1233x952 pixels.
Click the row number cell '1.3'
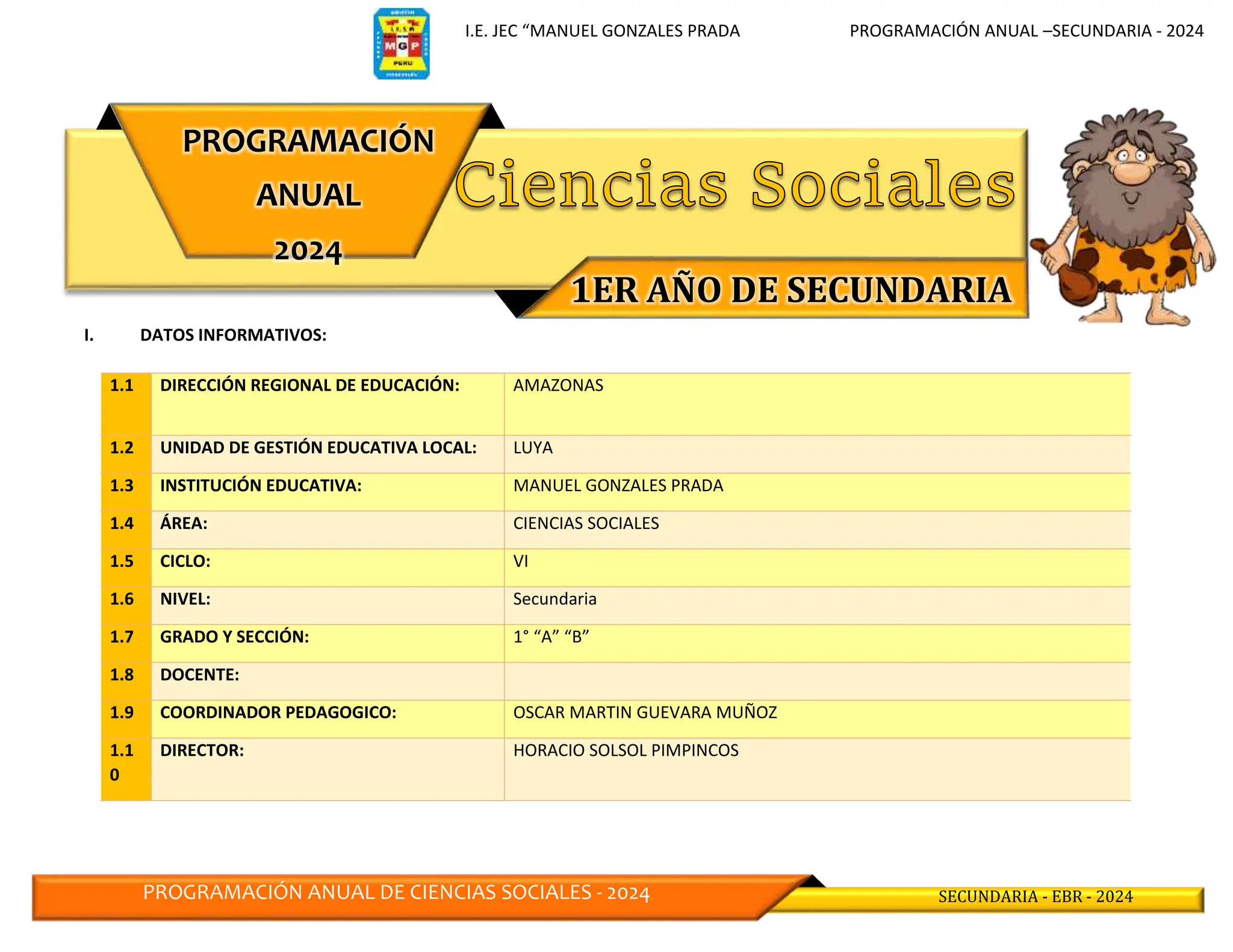126,492
